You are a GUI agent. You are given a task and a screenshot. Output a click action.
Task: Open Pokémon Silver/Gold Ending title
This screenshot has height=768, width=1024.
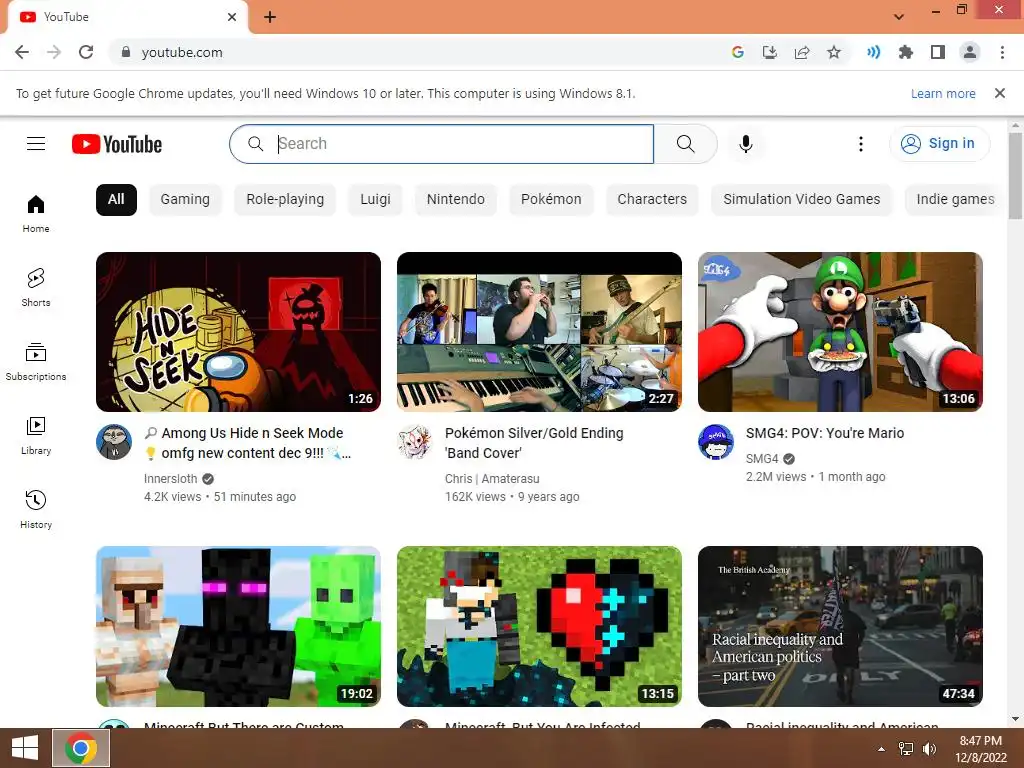[x=534, y=443]
